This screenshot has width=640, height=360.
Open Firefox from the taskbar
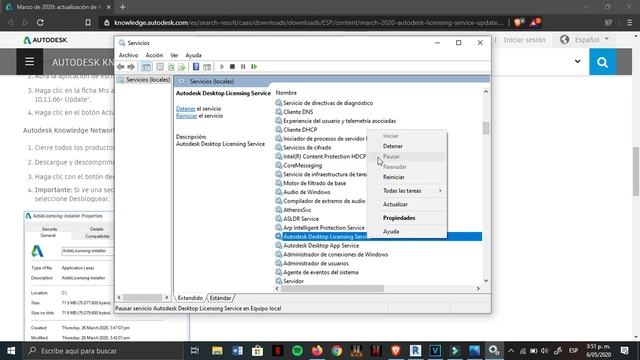point(317,351)
